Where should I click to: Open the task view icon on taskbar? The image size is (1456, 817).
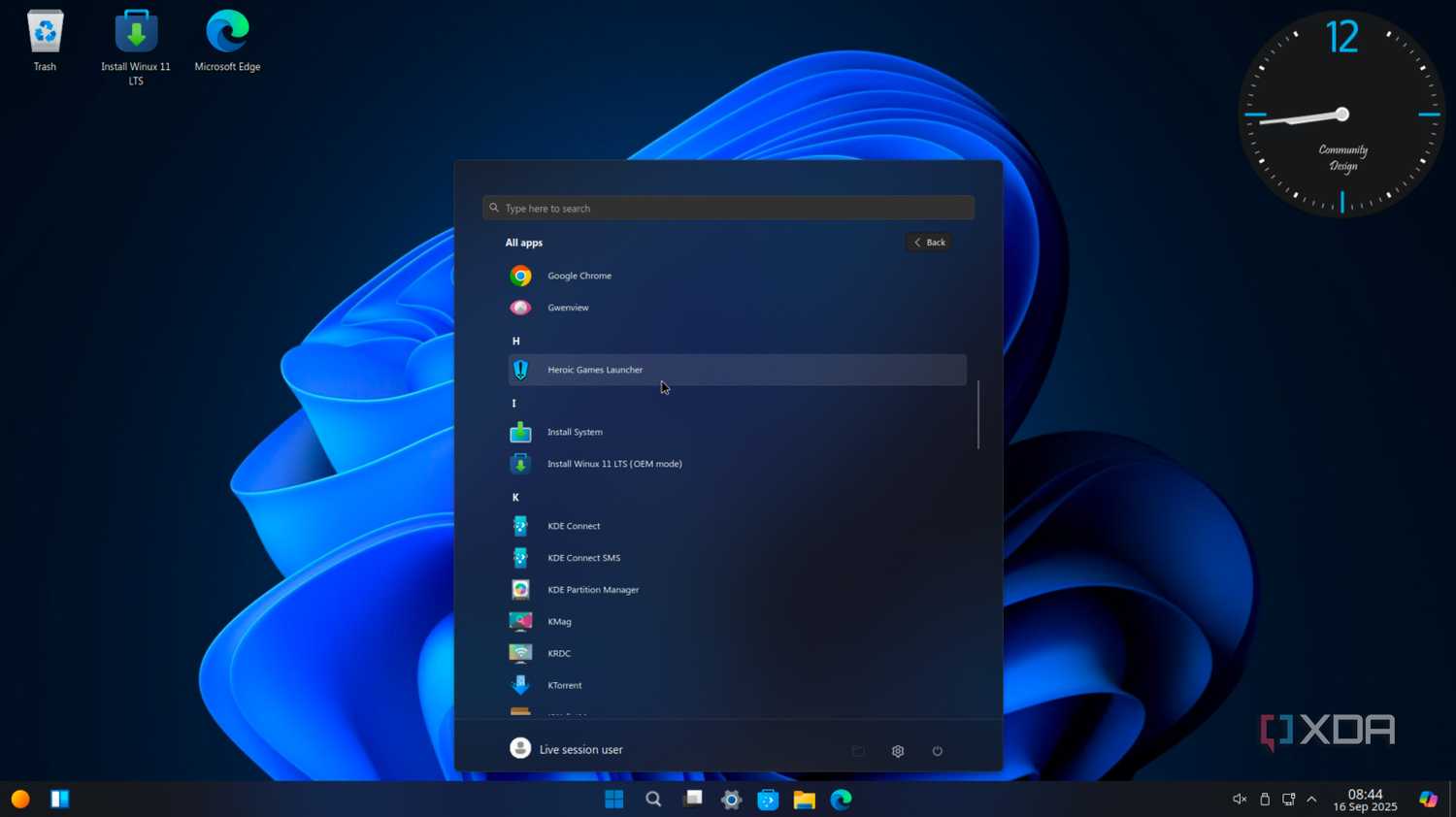click(693, 799)
